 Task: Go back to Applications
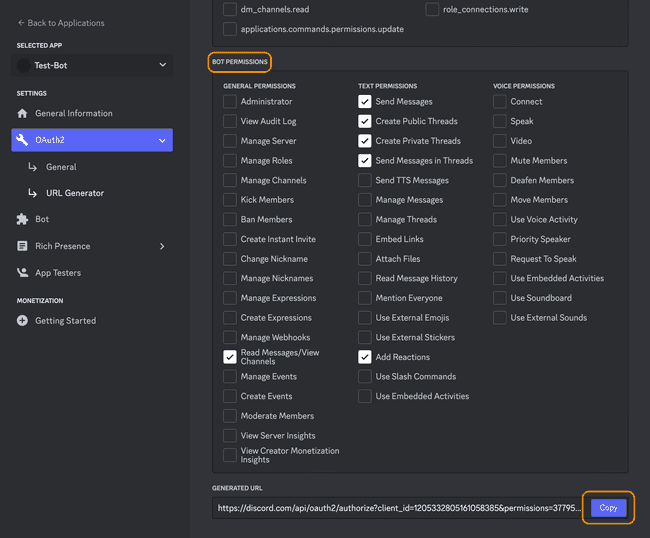[x=61, y=23]
